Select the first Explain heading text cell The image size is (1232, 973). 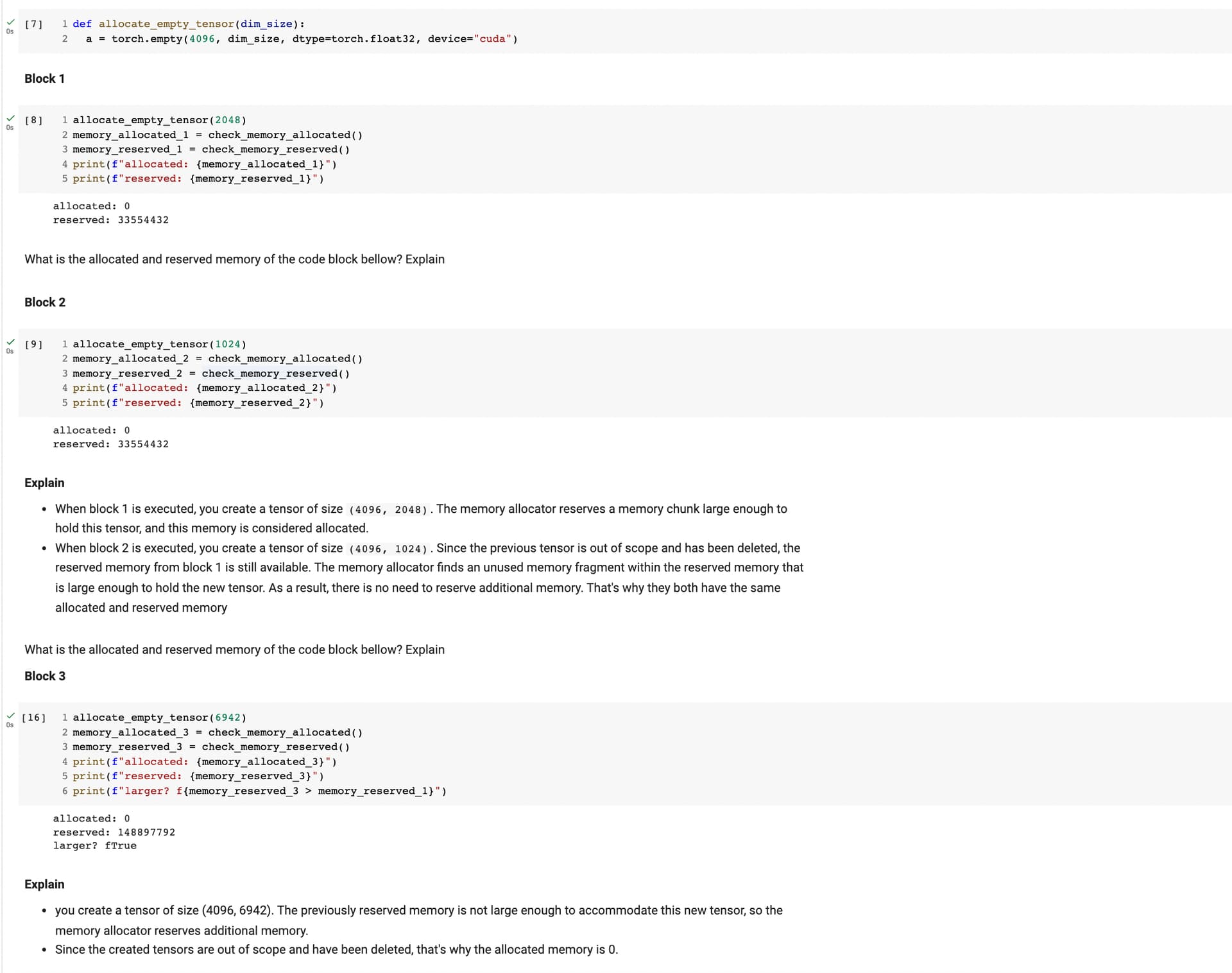[x=44, y=483]
